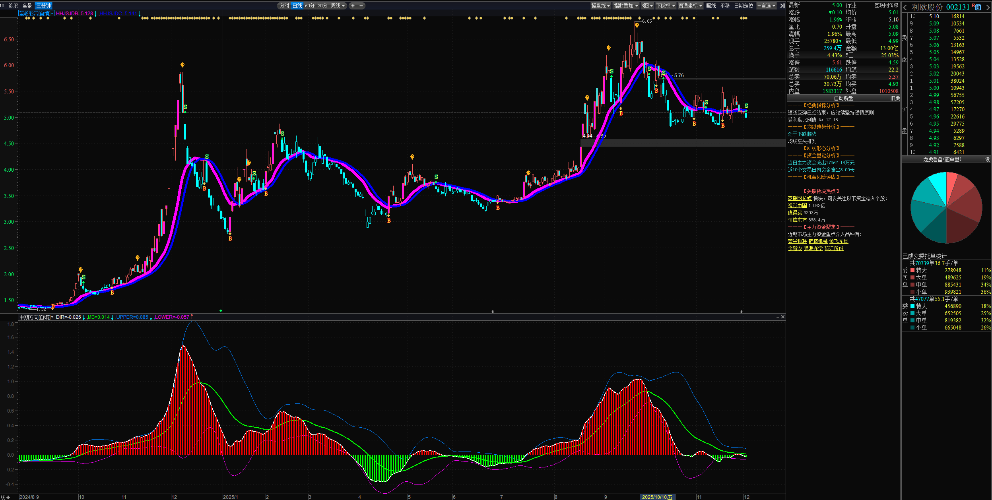Screen dimensions: 992x500
Task: Select the highlighted daily period button
Action: click(x=298, y=5)
